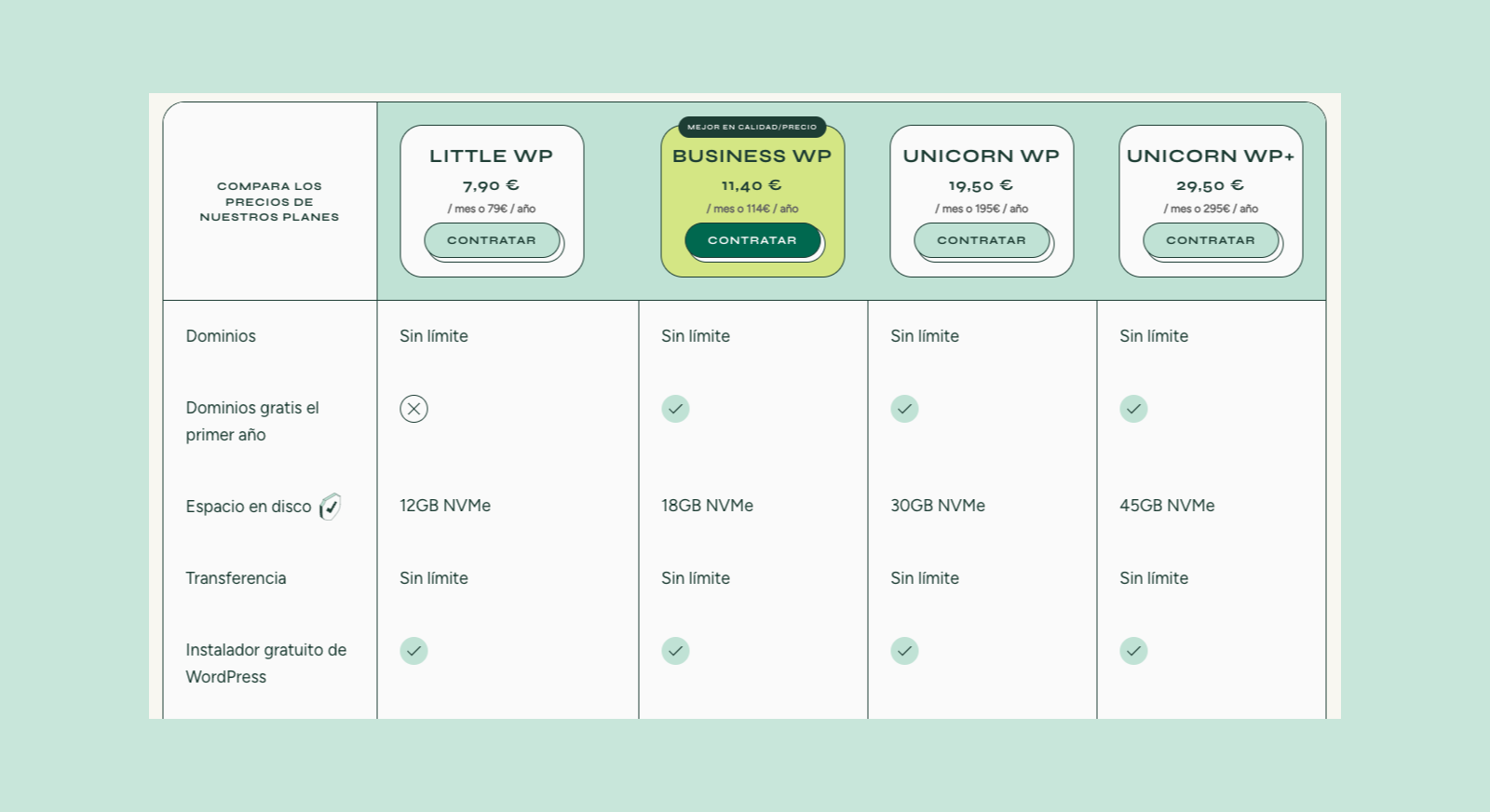
Task: Click Contratar under Unicorn WP+ plan
Action: click(1211, 240)
